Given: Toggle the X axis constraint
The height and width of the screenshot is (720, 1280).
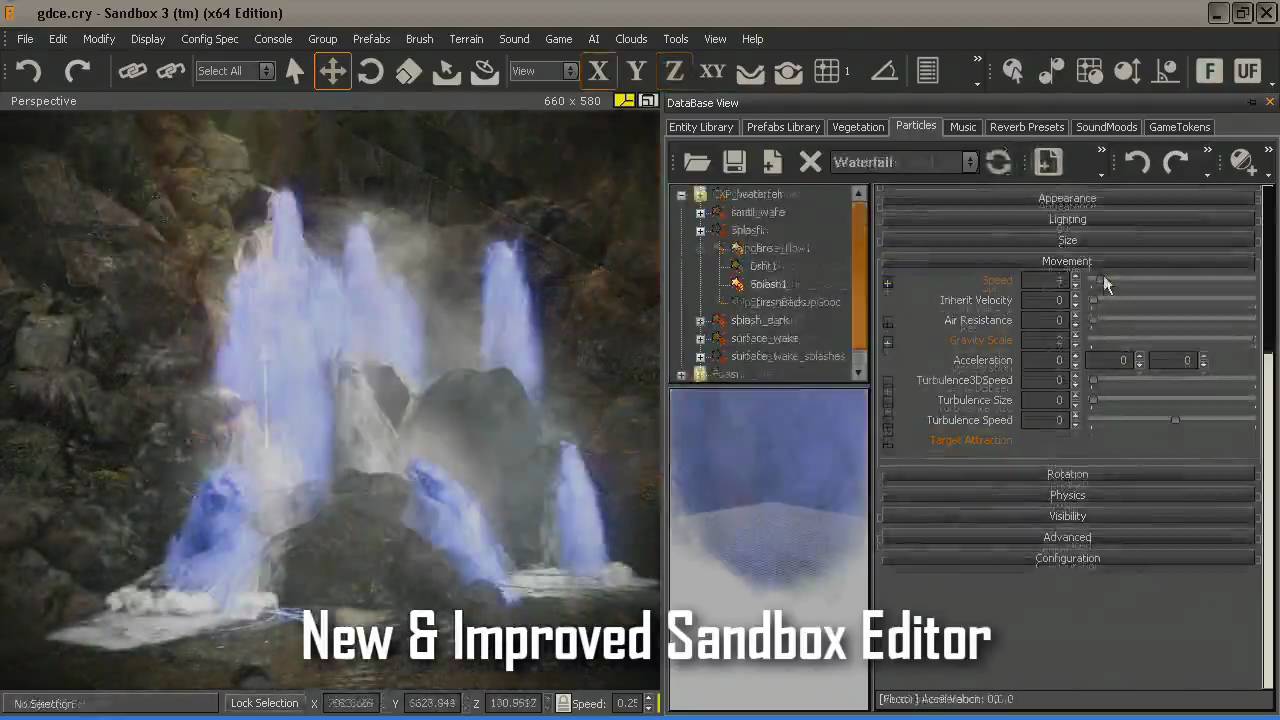Looking at the screenshot, I should 598,71.
